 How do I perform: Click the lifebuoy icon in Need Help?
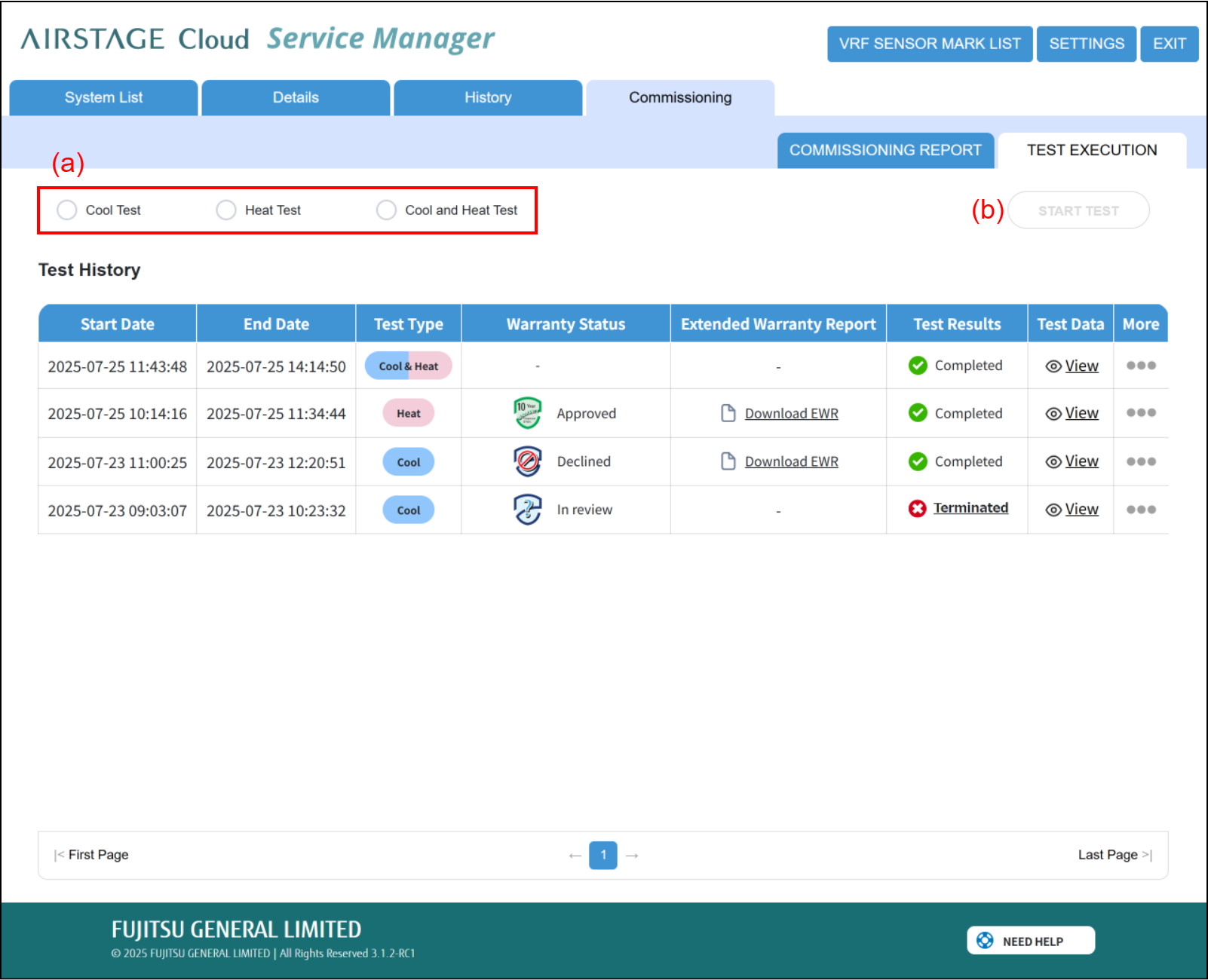[985, 941]
